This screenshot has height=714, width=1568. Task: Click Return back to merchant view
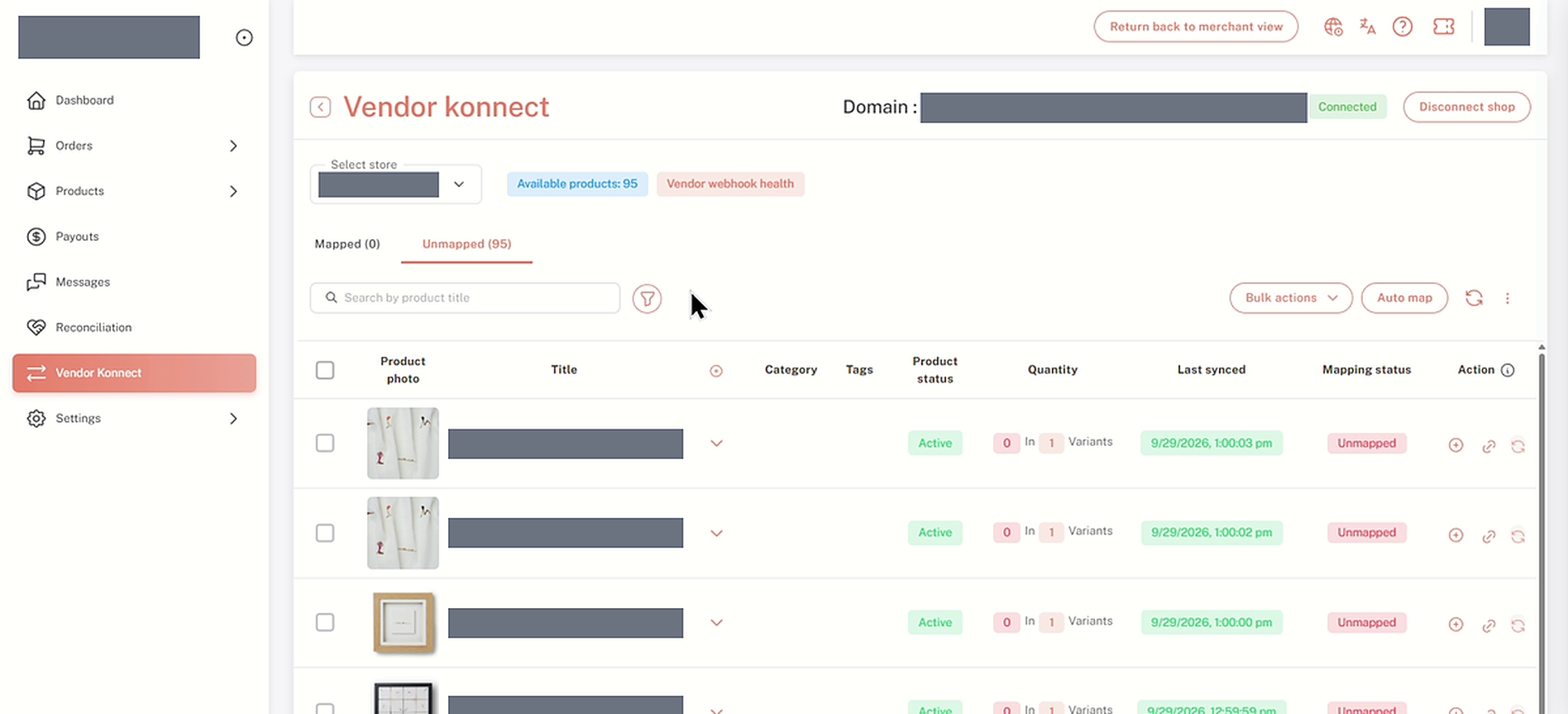[1196, 26]
